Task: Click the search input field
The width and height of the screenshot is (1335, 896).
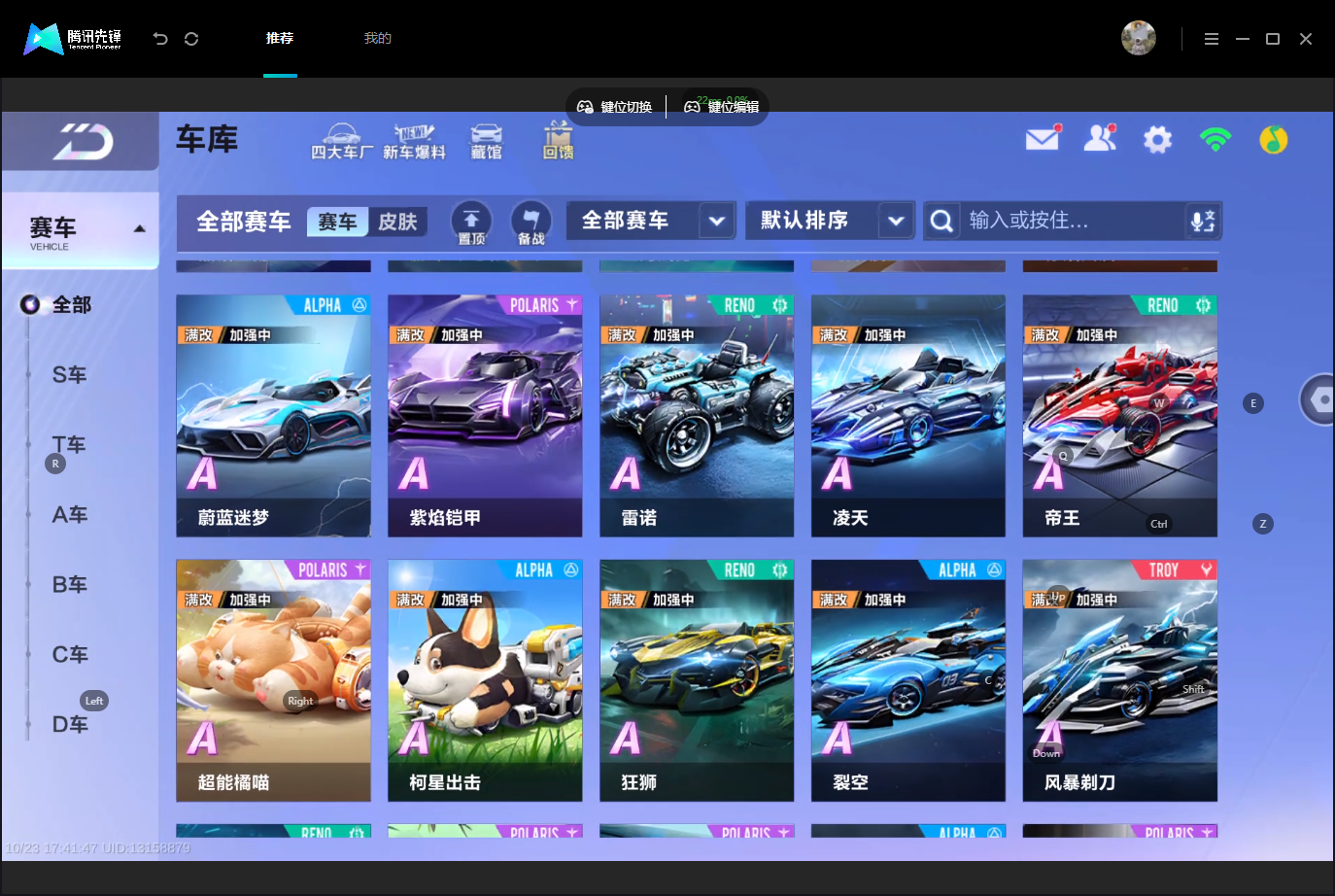Action: coord(1073,221)
